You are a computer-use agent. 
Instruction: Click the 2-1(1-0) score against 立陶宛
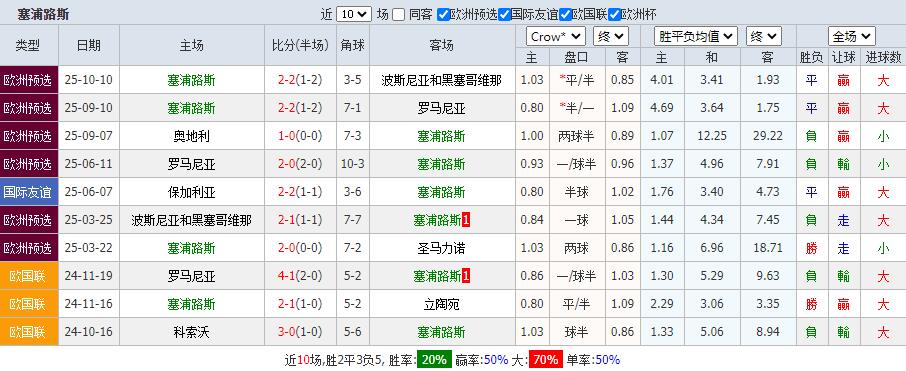coord(300,305)
